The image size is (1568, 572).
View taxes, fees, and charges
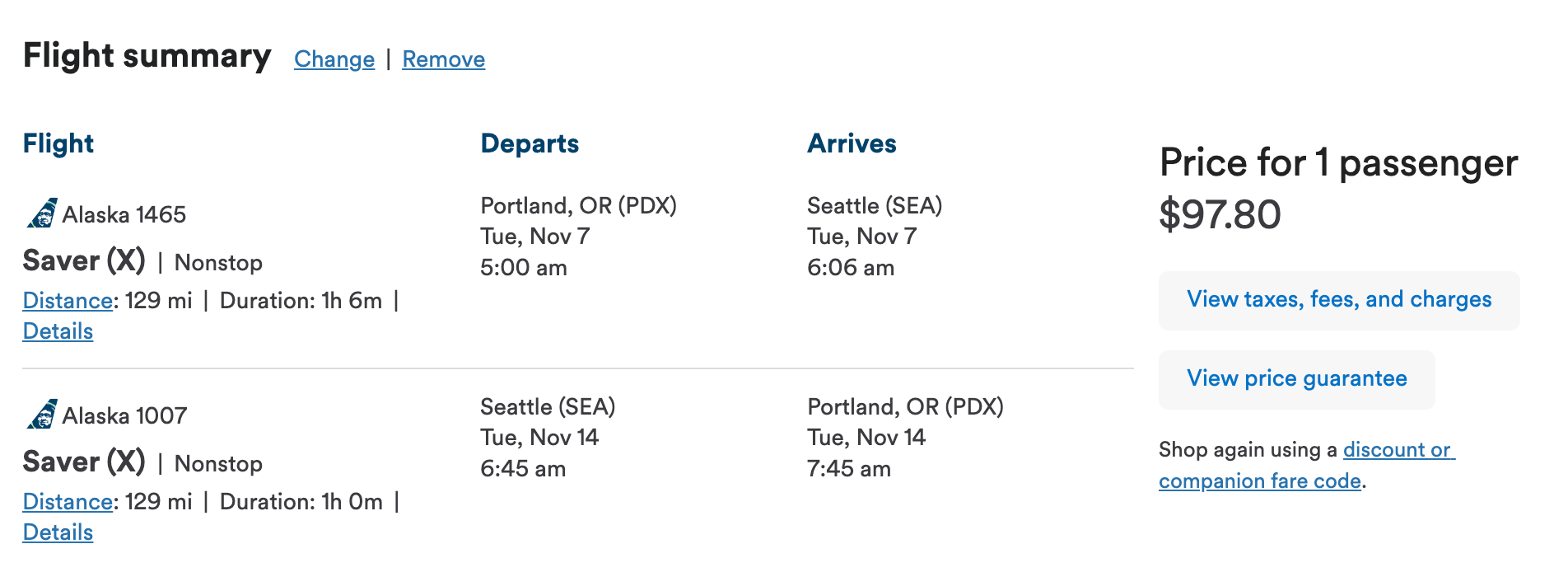[x=1338, y=300]
